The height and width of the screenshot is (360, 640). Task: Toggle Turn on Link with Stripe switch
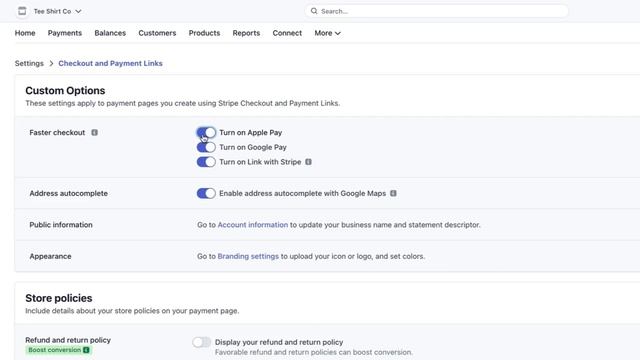tap(206, 162)
